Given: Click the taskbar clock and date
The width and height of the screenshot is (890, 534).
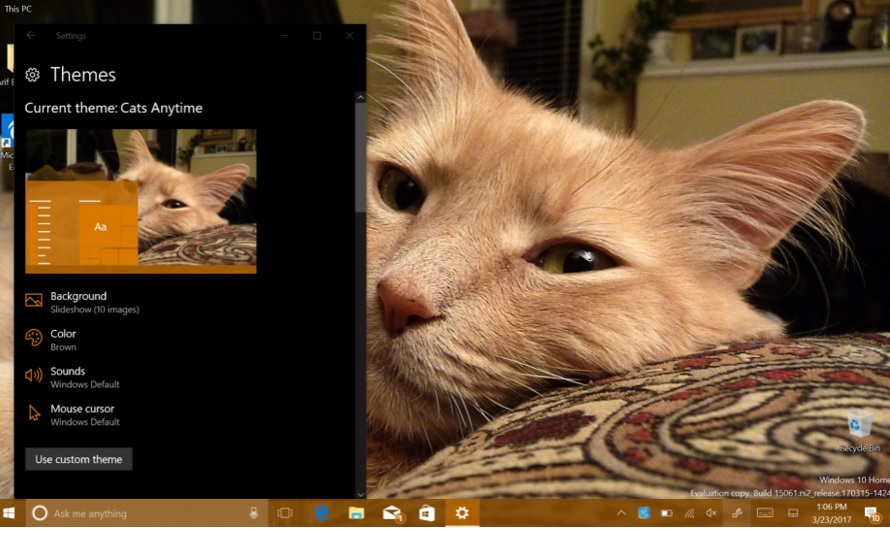Looking at the screenshot, I should pyautogui.click(x=831, y=513).
